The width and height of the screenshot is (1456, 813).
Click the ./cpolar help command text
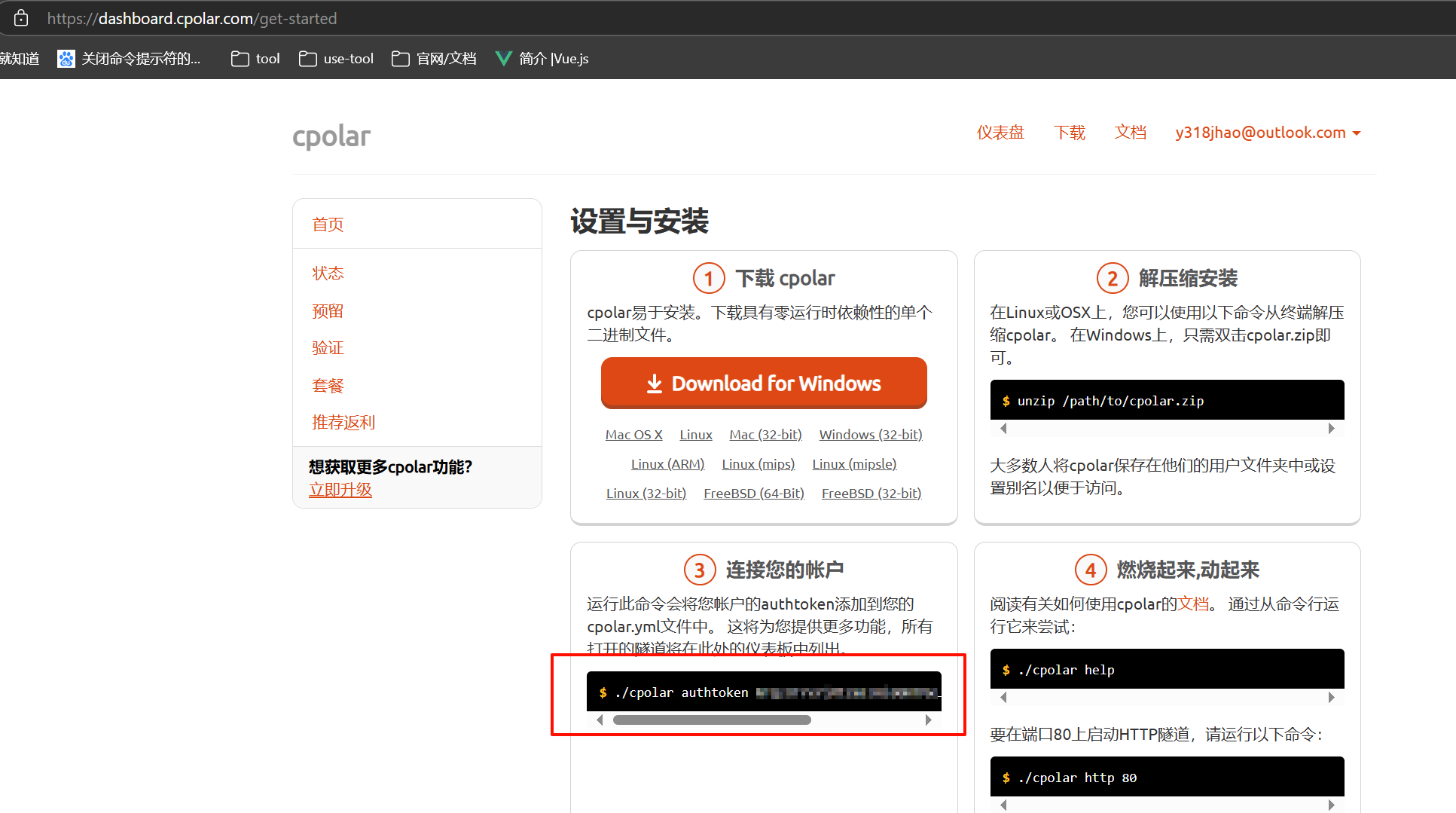point(1066,670)
